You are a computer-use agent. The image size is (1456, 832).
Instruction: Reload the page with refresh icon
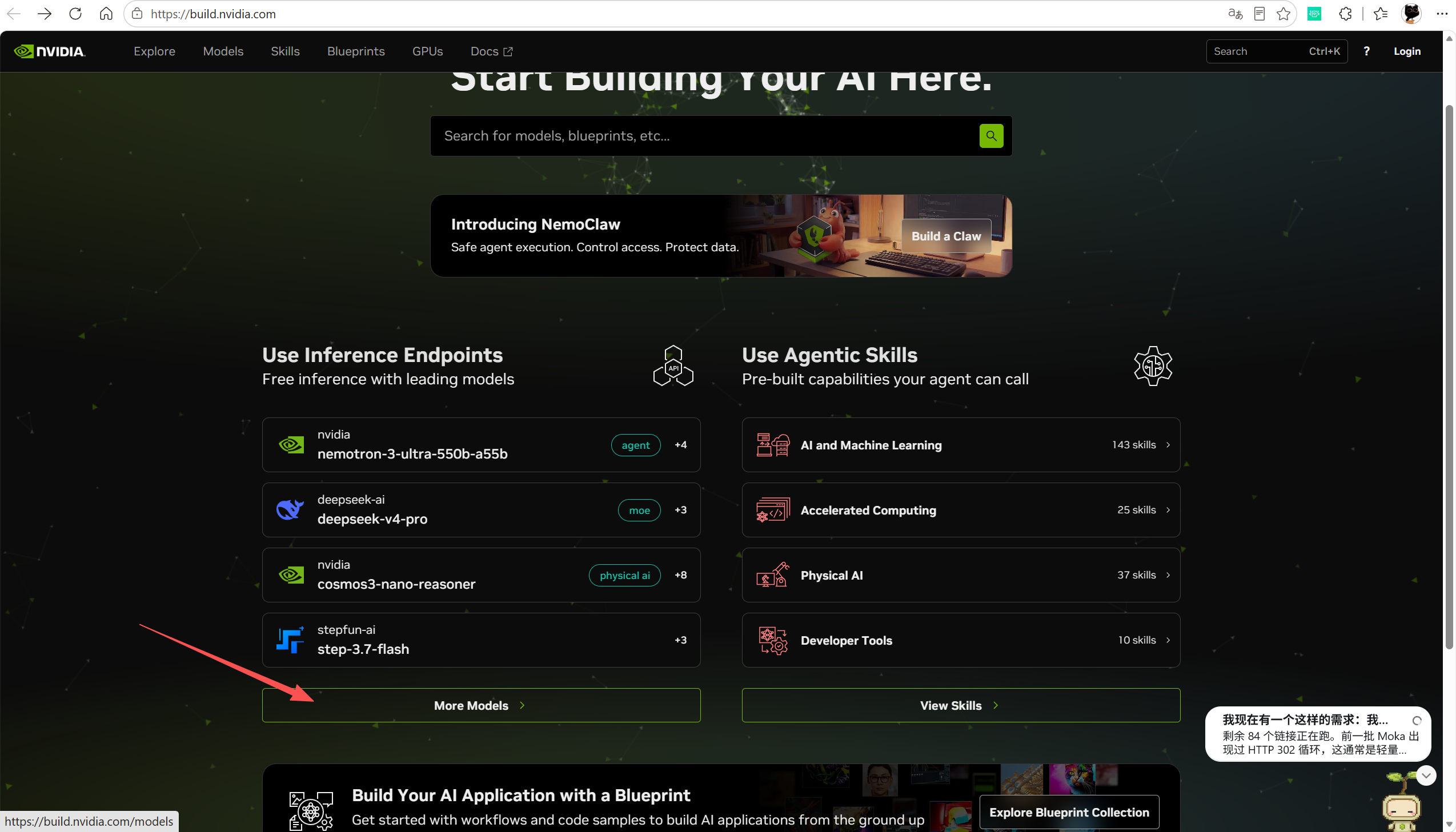coord(75,14)
